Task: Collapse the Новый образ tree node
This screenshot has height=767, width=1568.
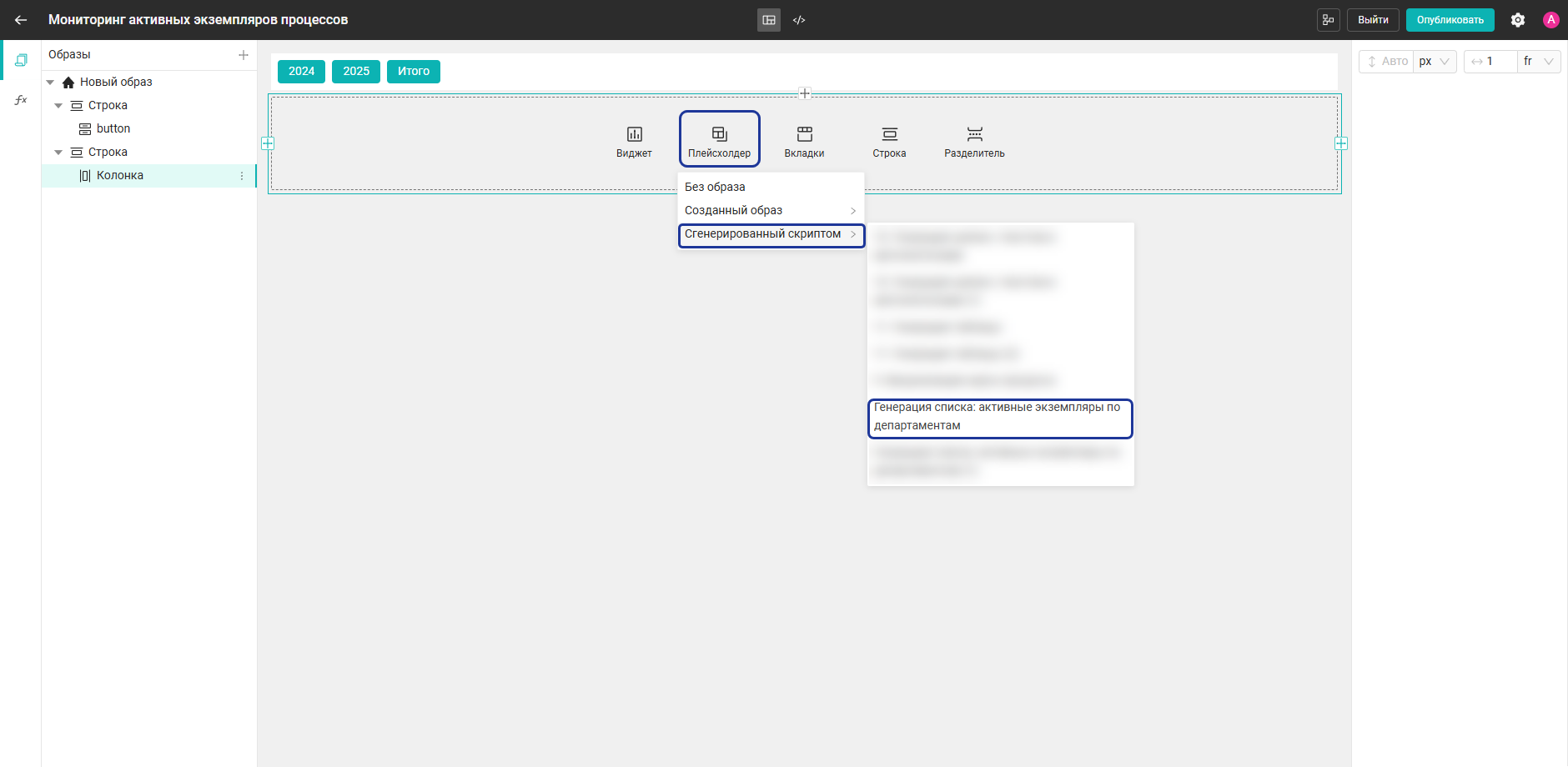Action: click(x=50, y=83)
